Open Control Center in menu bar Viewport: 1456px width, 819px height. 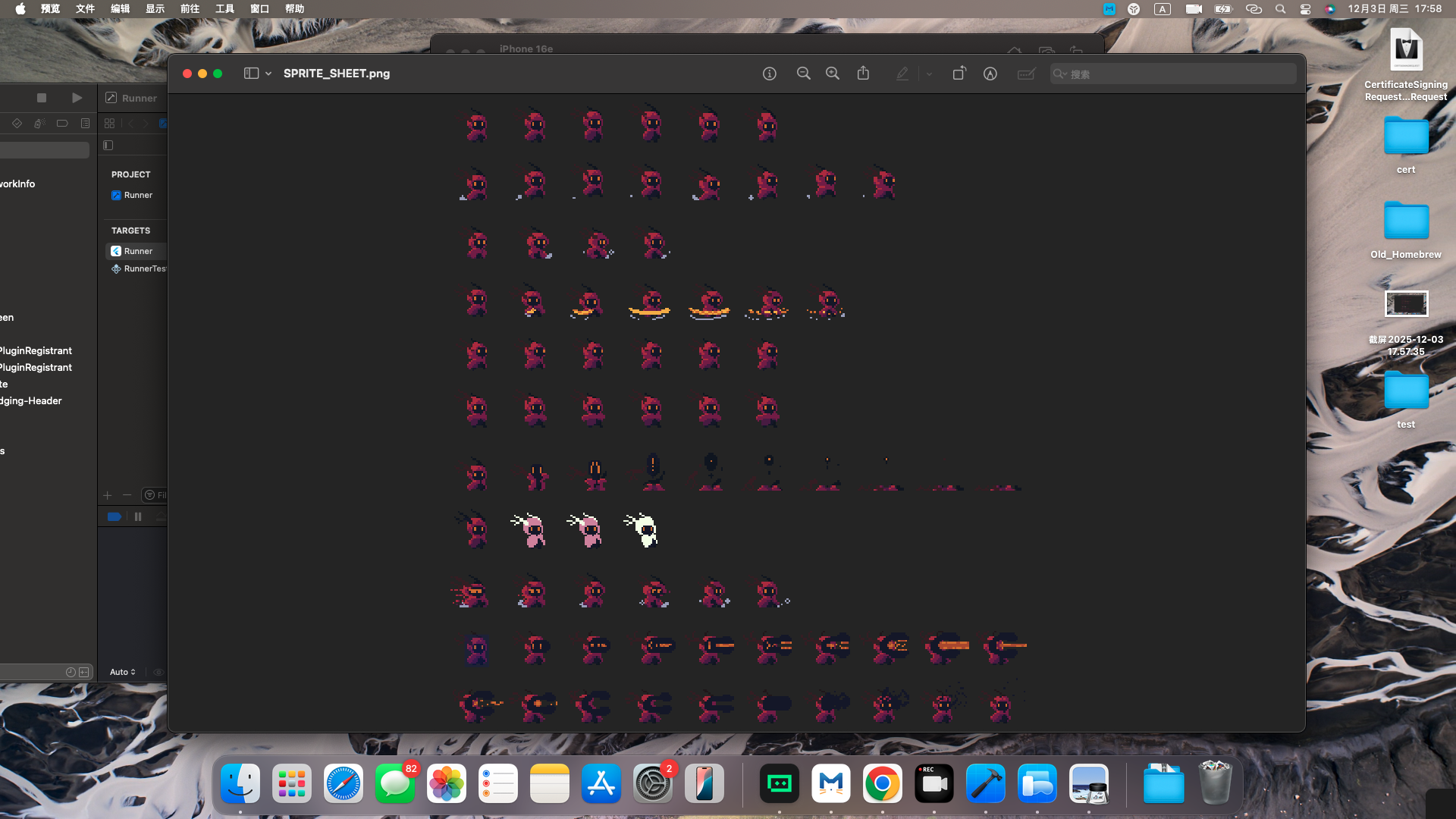[x=1305, y=9]
